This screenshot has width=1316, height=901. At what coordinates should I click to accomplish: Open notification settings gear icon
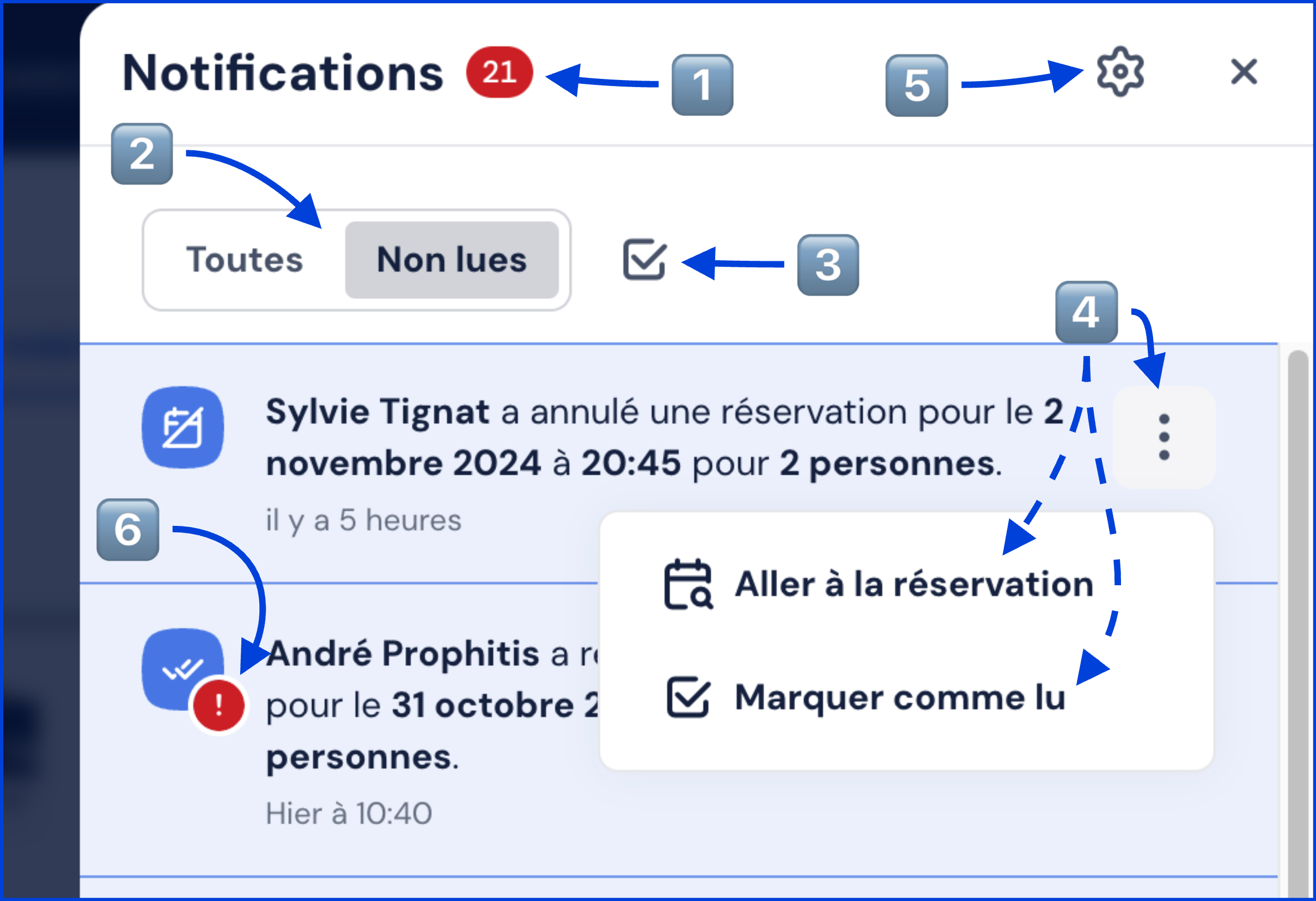tap(1119, 72)
